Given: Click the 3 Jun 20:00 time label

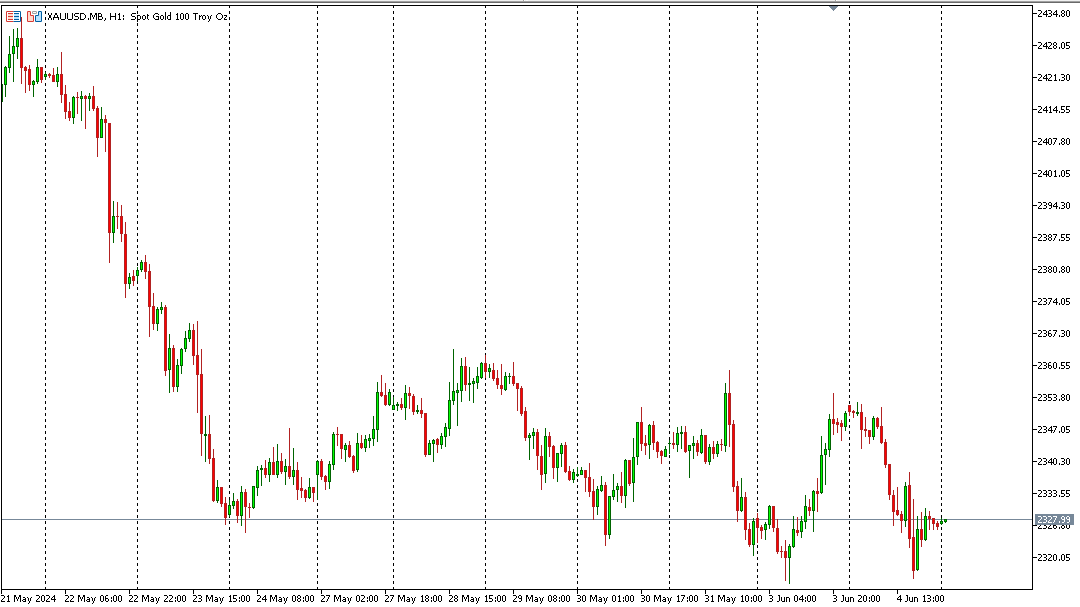Looking at the screenshot, I should [856, 598].
